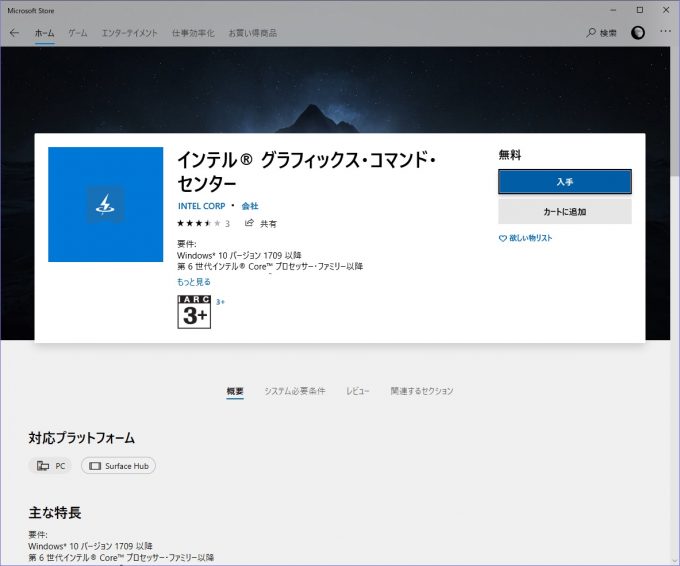Click the heart wishlist icon

(503, 238)
